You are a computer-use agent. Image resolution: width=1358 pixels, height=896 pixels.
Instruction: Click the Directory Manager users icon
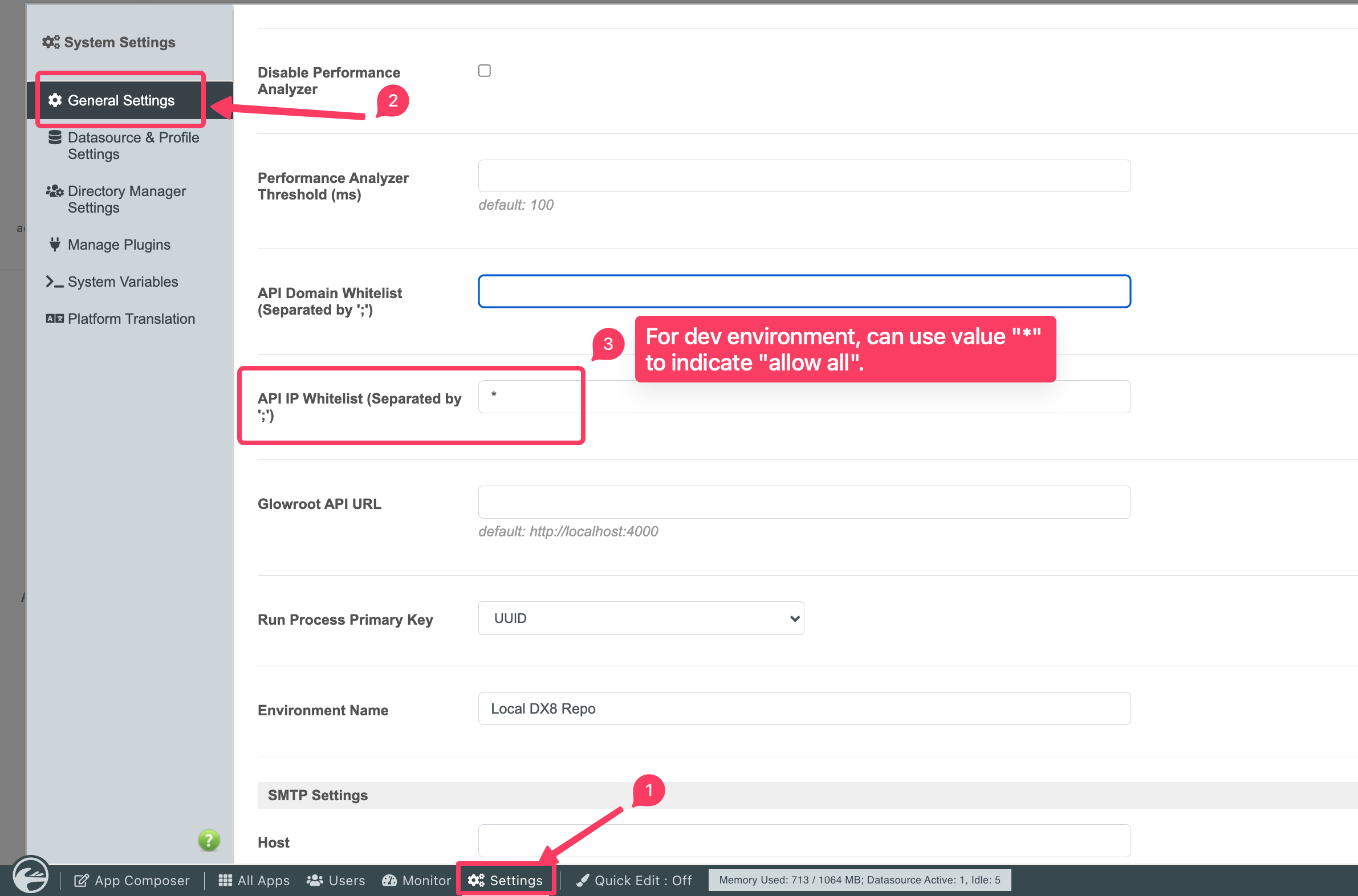[x=55, y=191]
